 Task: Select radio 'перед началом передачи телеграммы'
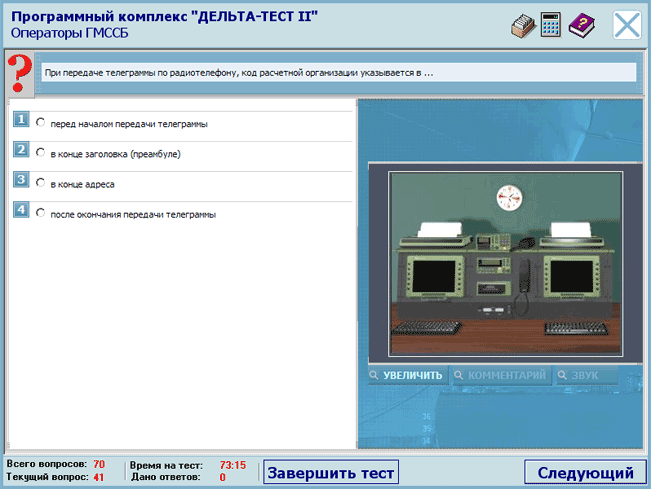[x=40, y=122]
